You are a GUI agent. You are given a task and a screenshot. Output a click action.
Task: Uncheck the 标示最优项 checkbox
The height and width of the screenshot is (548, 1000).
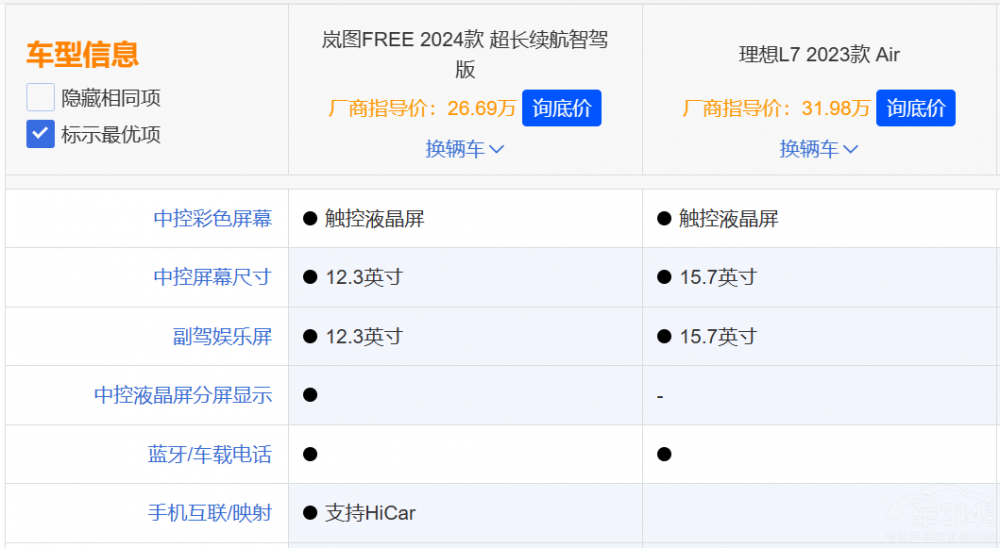tap(40, 134)
